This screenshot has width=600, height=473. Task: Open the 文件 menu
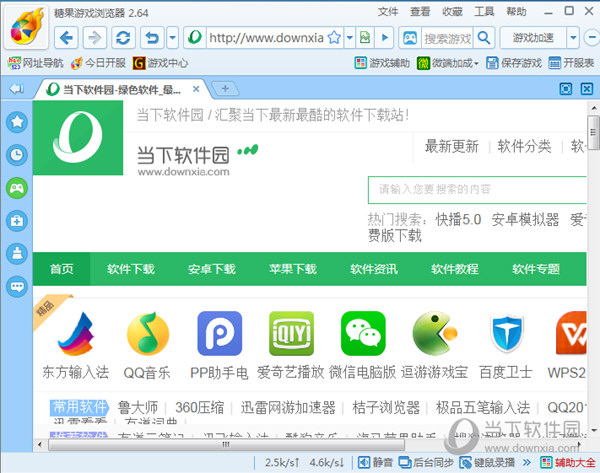[388, 12]
